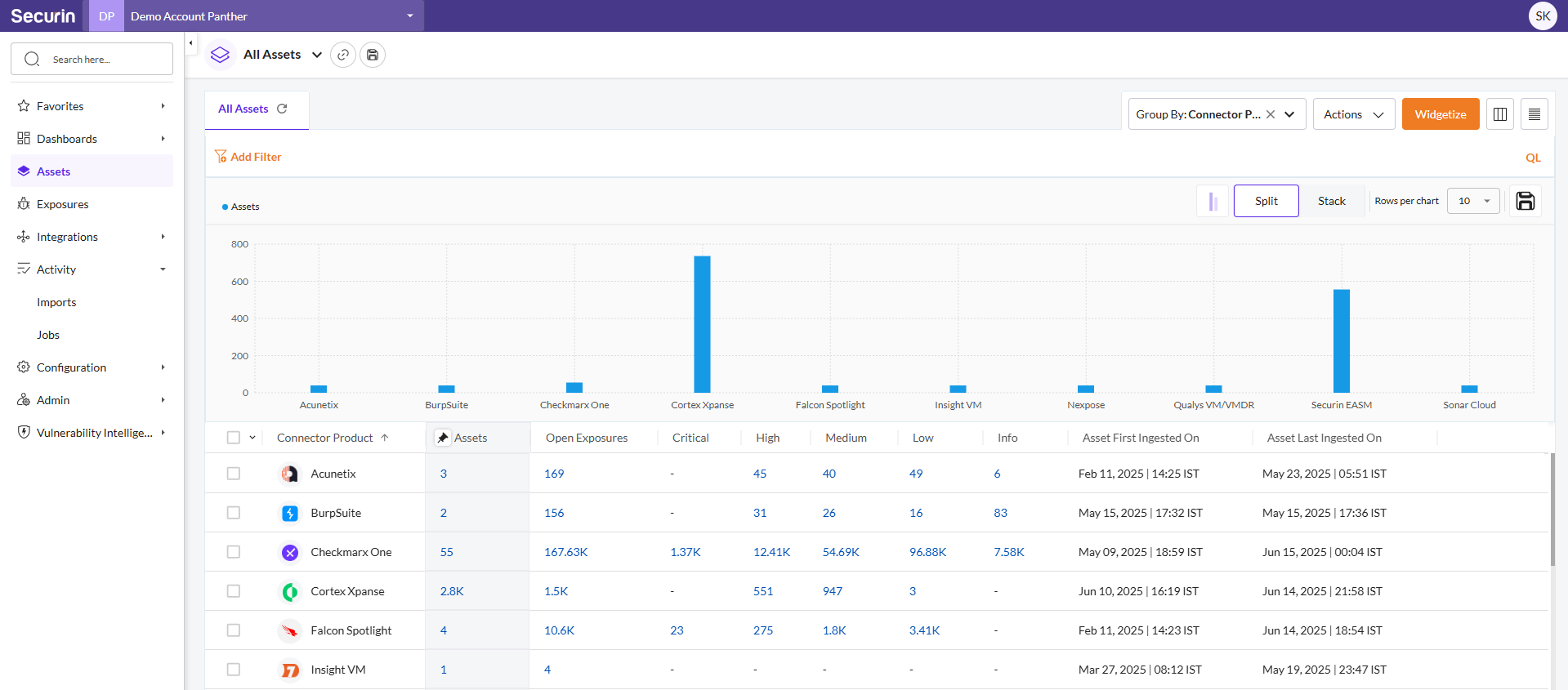Screen dimensions: 1568x690
Task: Sort by the Connector Product arrow
Action: [385, 438]
